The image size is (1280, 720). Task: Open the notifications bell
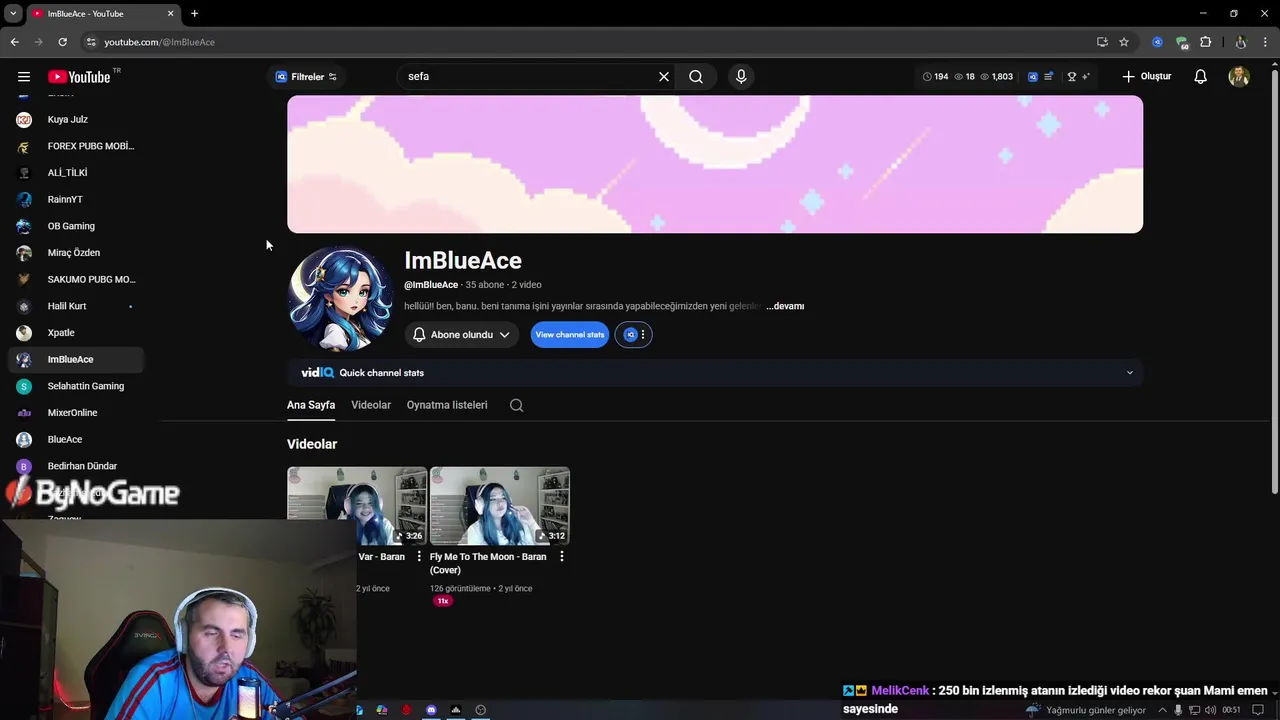tap(1201, 77)
